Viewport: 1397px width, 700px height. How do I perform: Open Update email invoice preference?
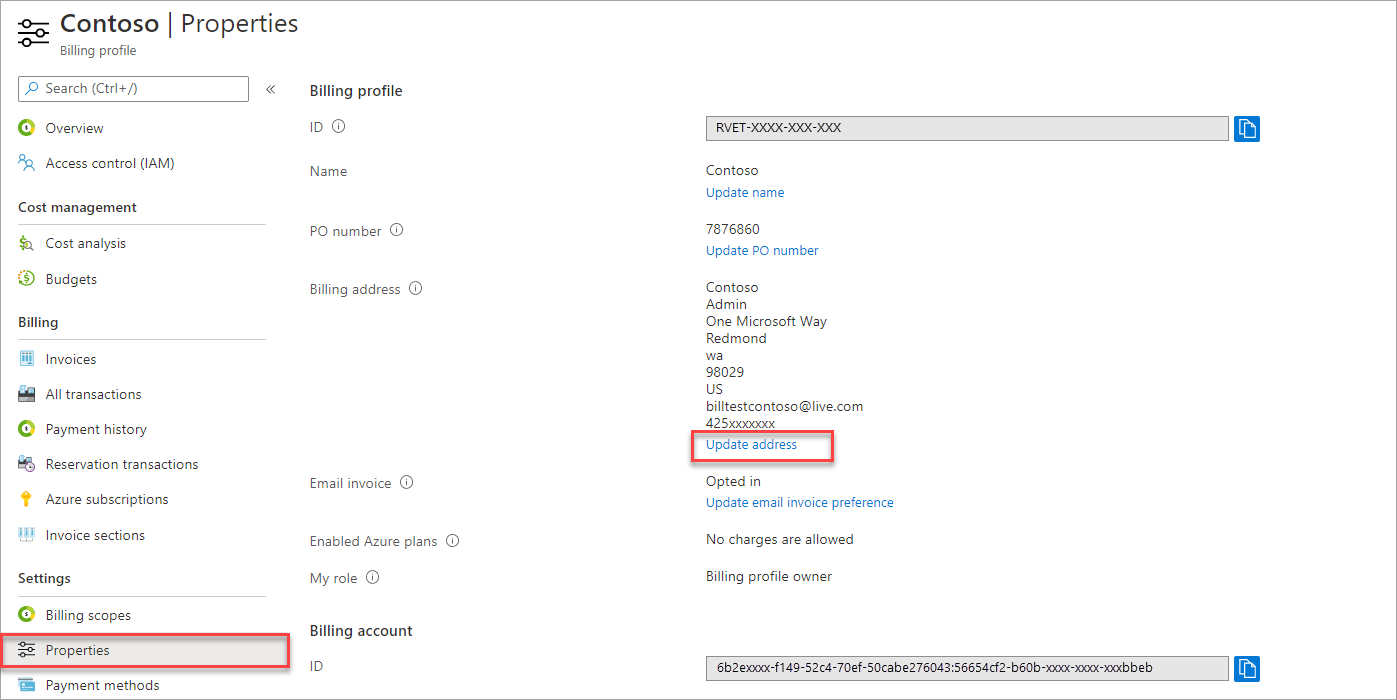(x=799, y=502)
